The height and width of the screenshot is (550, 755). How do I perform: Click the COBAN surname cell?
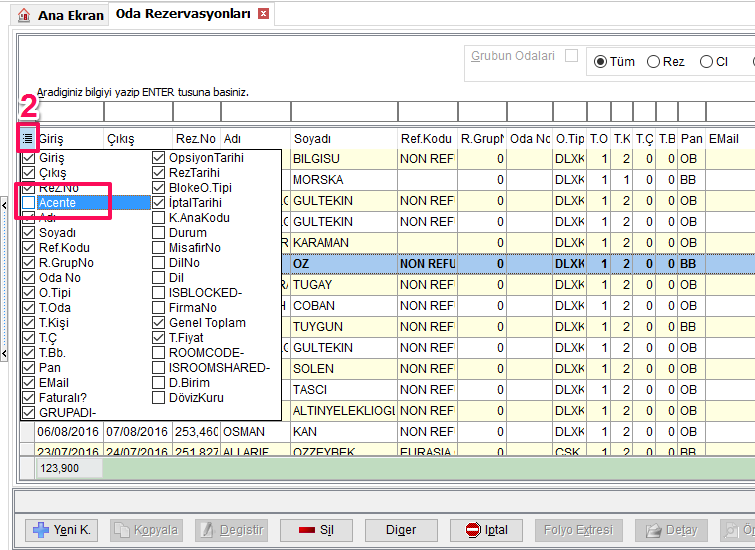(344, 306)
